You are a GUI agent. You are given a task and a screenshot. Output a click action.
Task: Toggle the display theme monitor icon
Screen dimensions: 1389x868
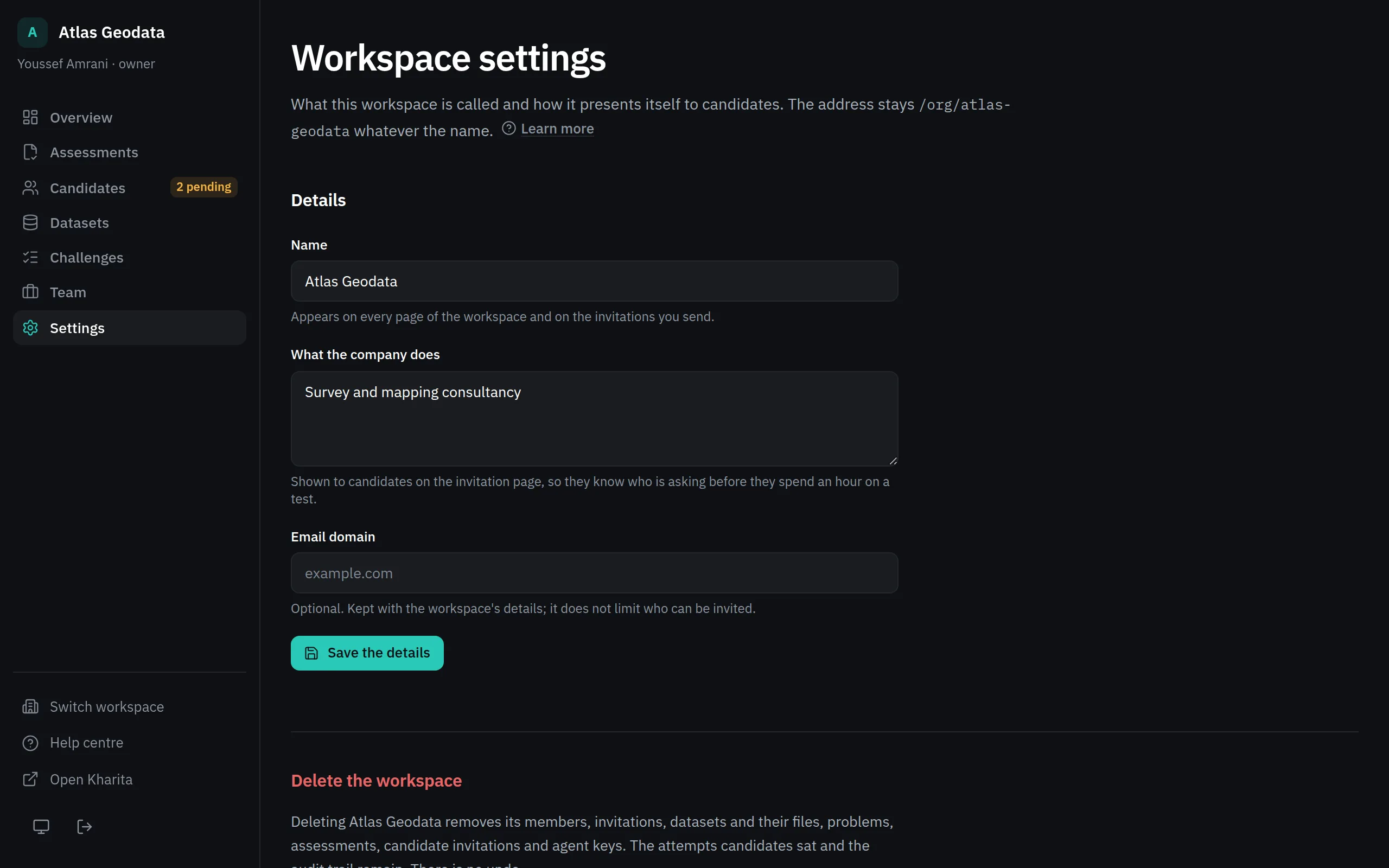pos(41,827)
